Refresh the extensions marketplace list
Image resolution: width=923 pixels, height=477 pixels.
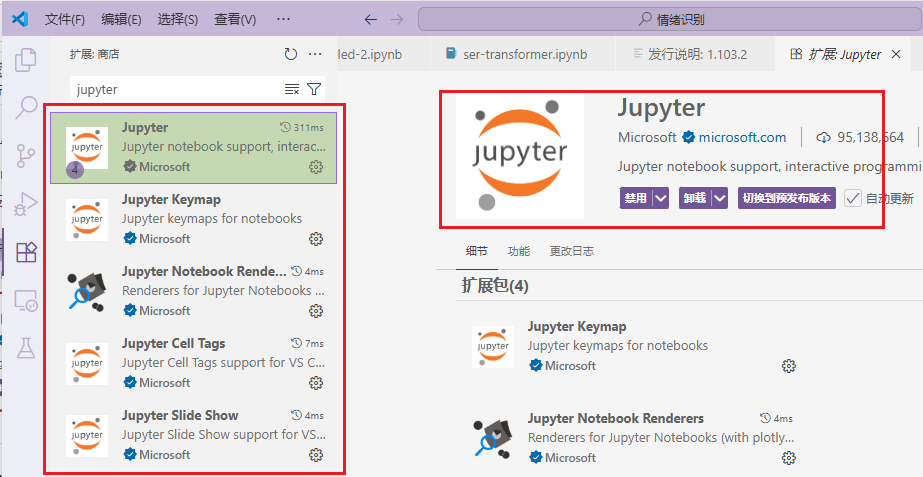(291, 54)
